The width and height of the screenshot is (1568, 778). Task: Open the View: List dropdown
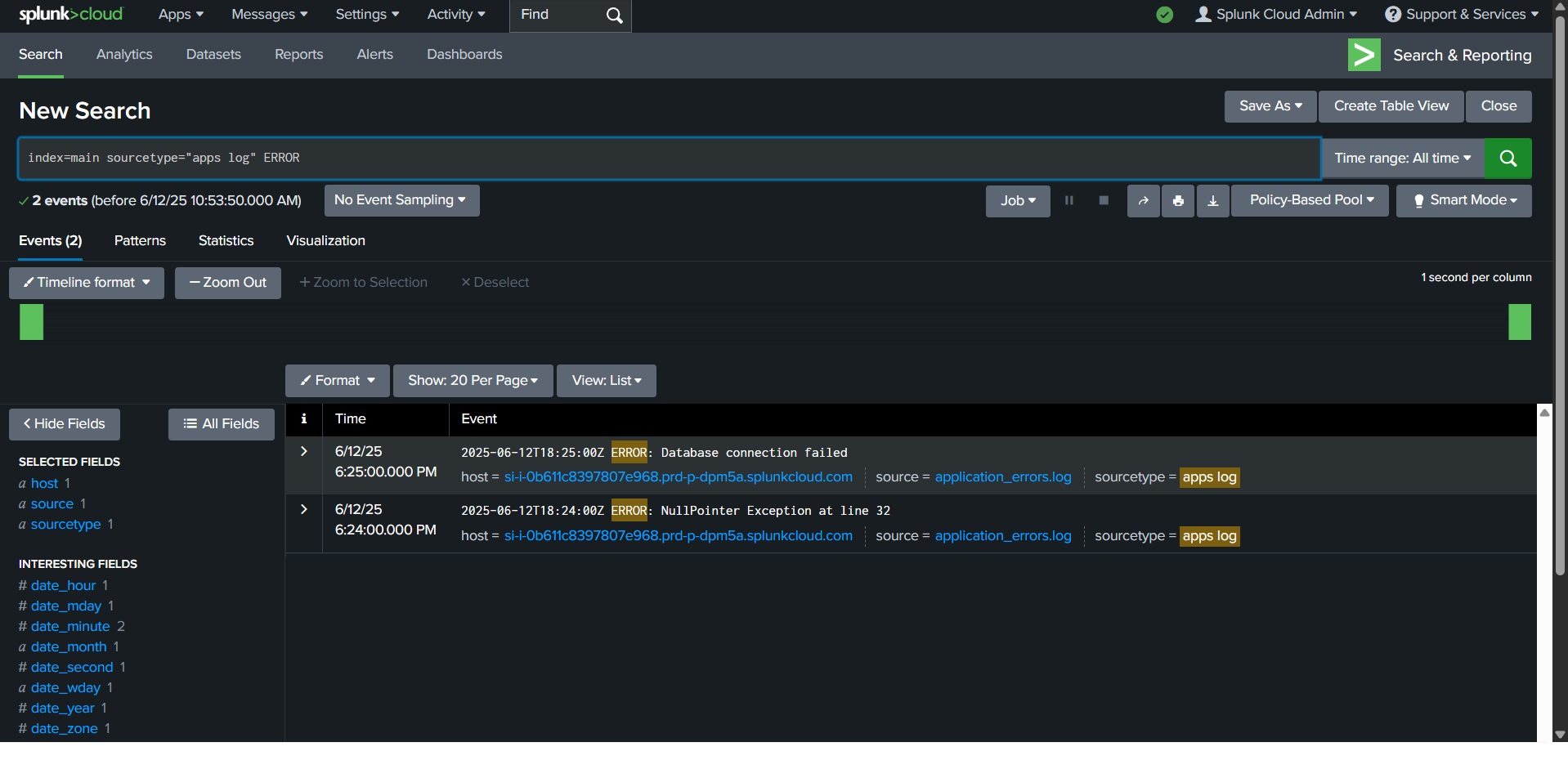(x=607, y=381)
